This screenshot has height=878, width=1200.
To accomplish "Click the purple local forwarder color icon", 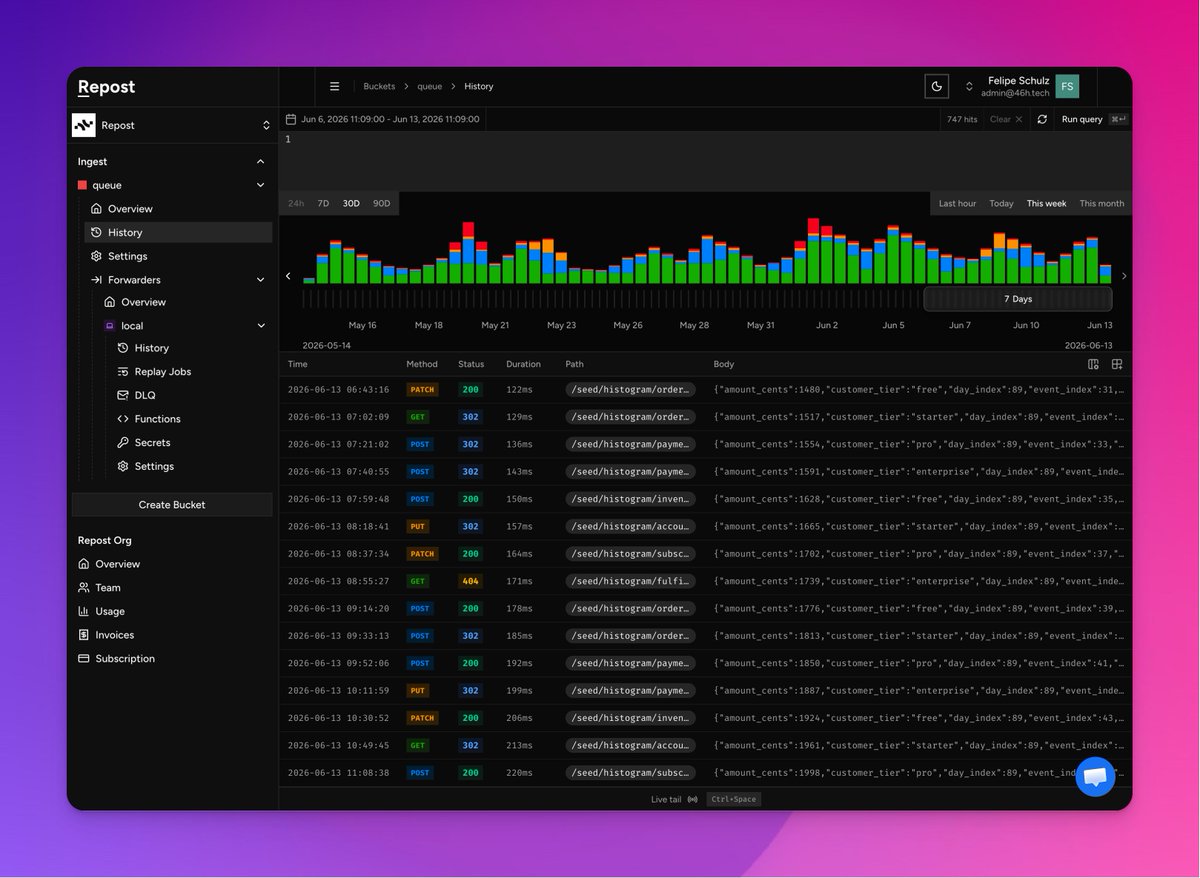I will click(110, 326).
